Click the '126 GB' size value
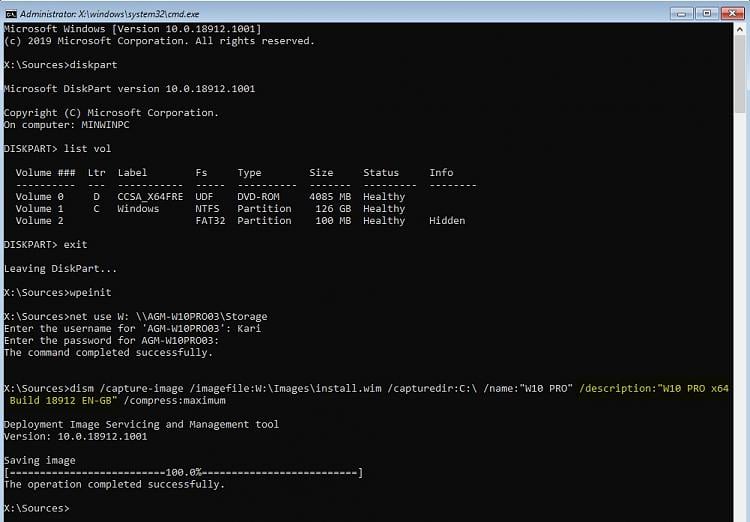This screenshot has width=750, height=522. click(333, 209)
